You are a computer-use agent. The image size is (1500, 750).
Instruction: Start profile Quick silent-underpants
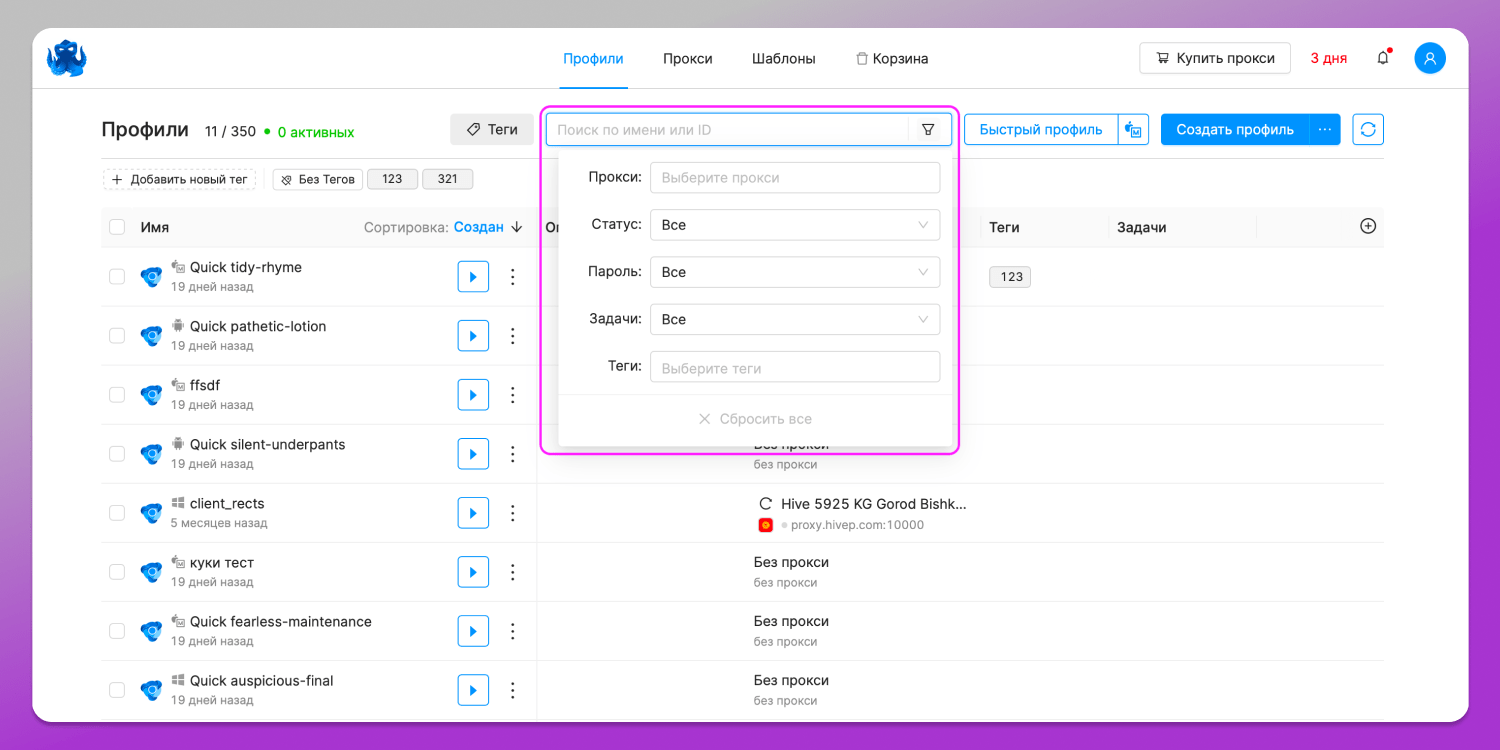point(473,453)
